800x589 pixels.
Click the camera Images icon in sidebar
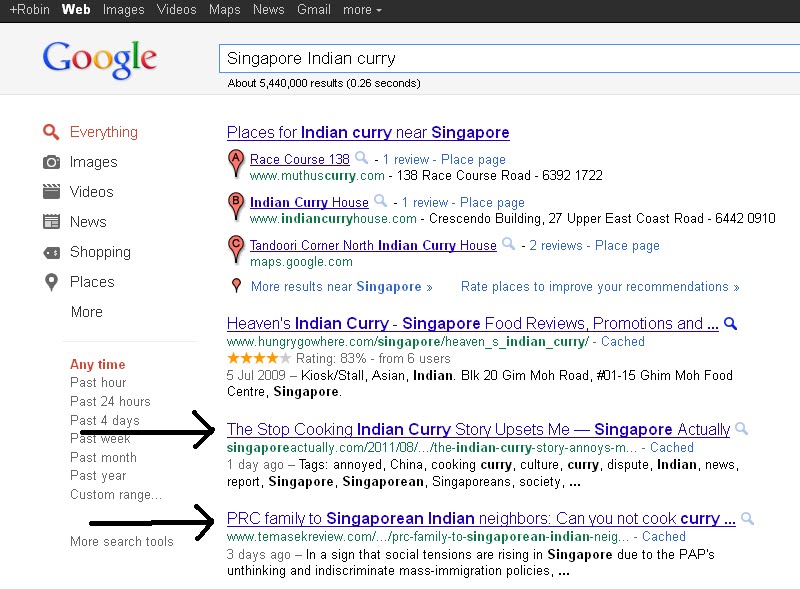[51, 162]
